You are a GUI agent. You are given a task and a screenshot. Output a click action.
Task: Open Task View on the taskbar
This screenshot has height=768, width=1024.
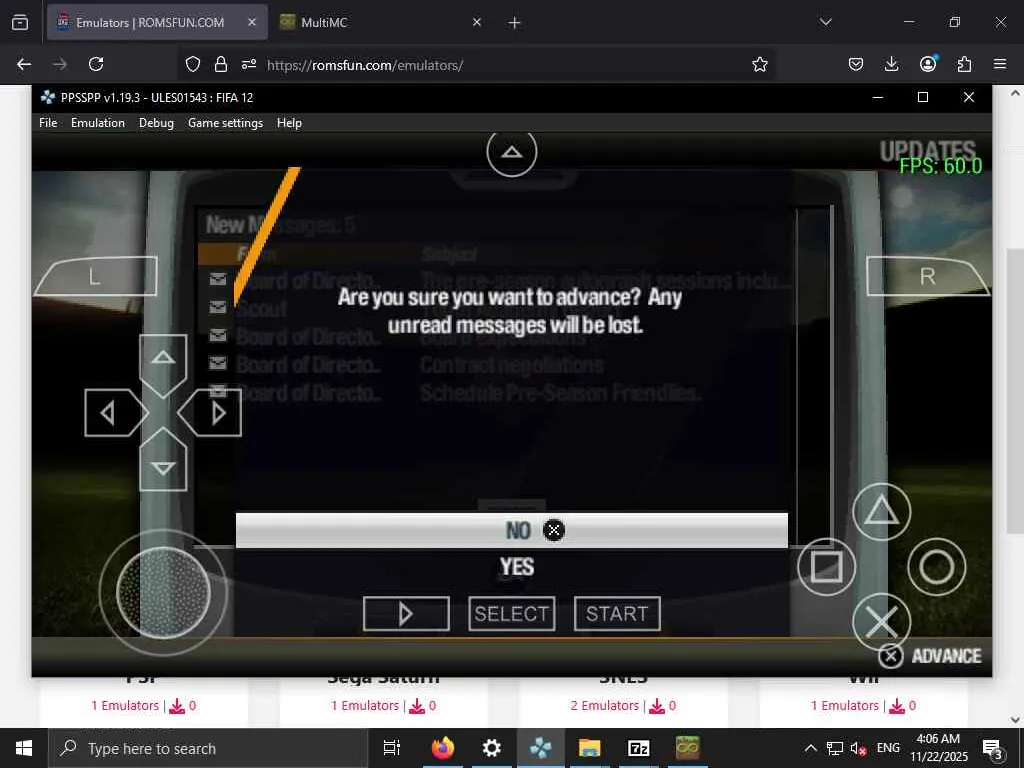pyautogui.click(x=392, y=748)
